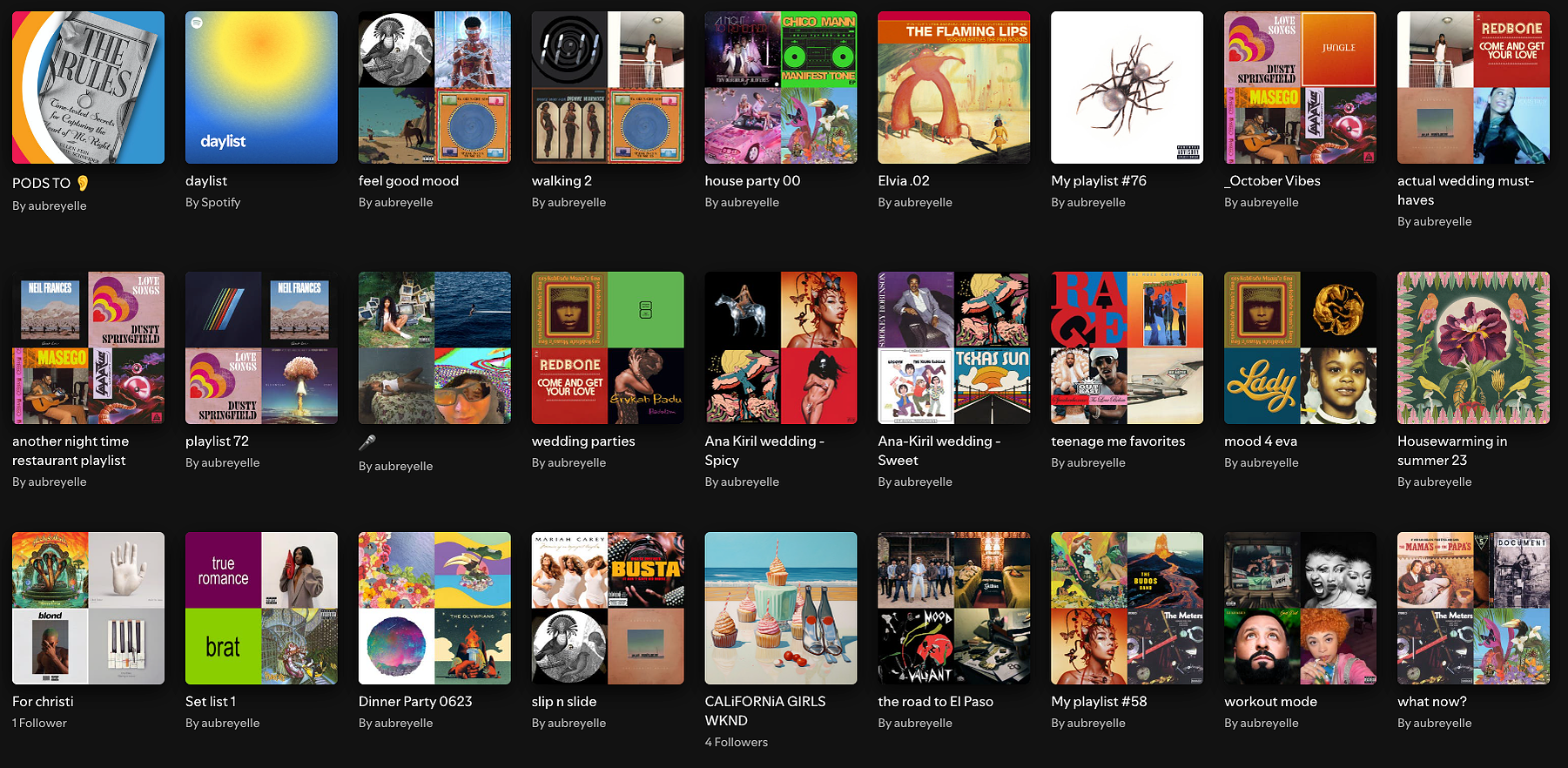Open actual wedding must-haves cover
1568x768 pixels.
1473,87
